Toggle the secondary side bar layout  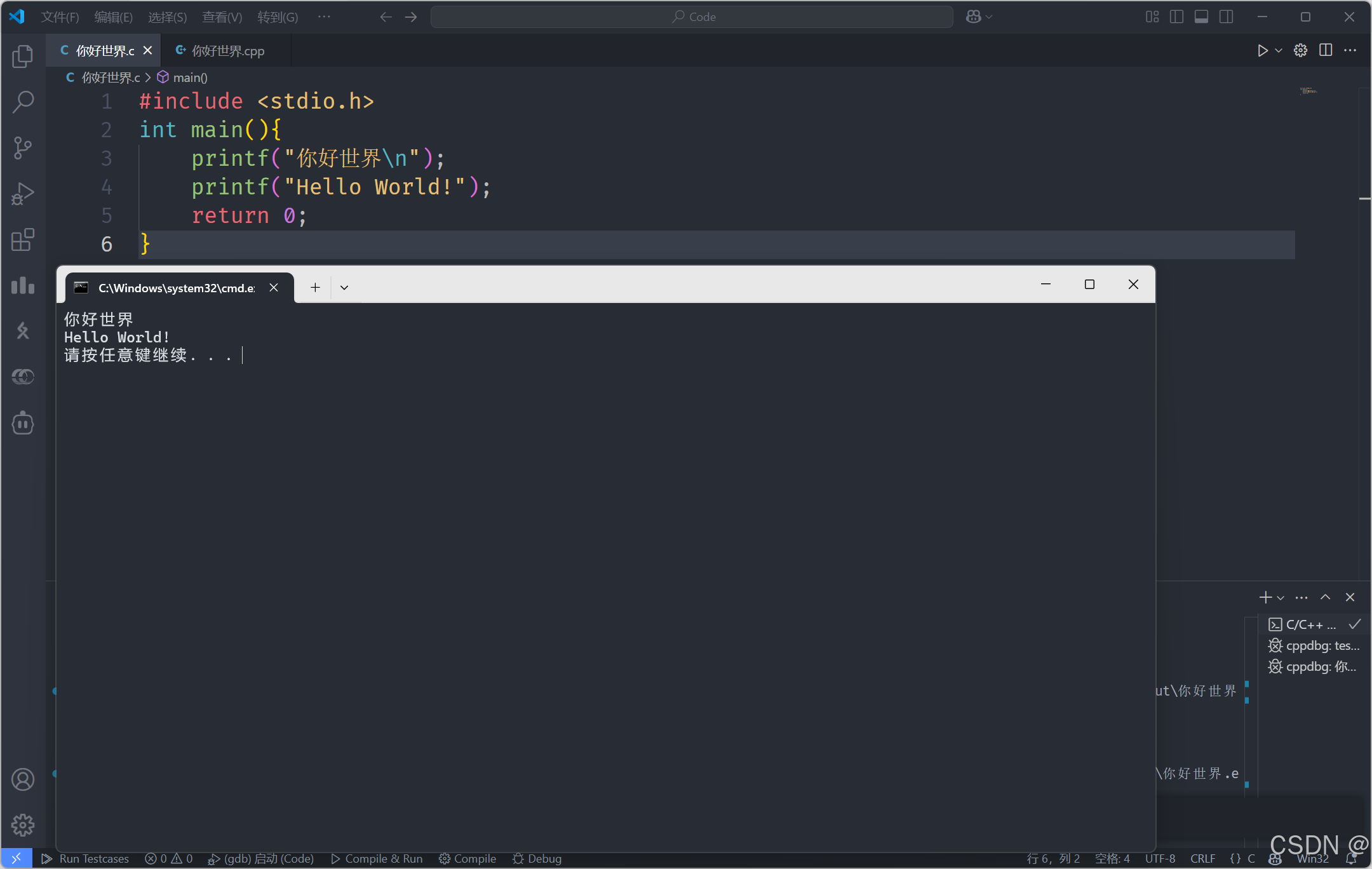[1226, 17]
